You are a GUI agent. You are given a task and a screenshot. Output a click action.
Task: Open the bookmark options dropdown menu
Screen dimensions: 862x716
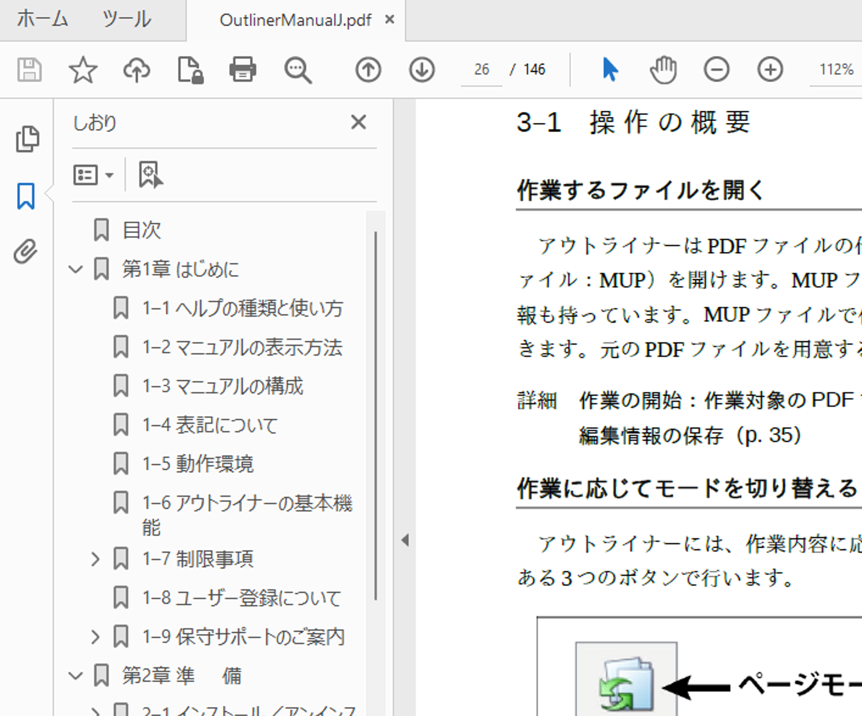pyautogui.click(x=93, y=175)
